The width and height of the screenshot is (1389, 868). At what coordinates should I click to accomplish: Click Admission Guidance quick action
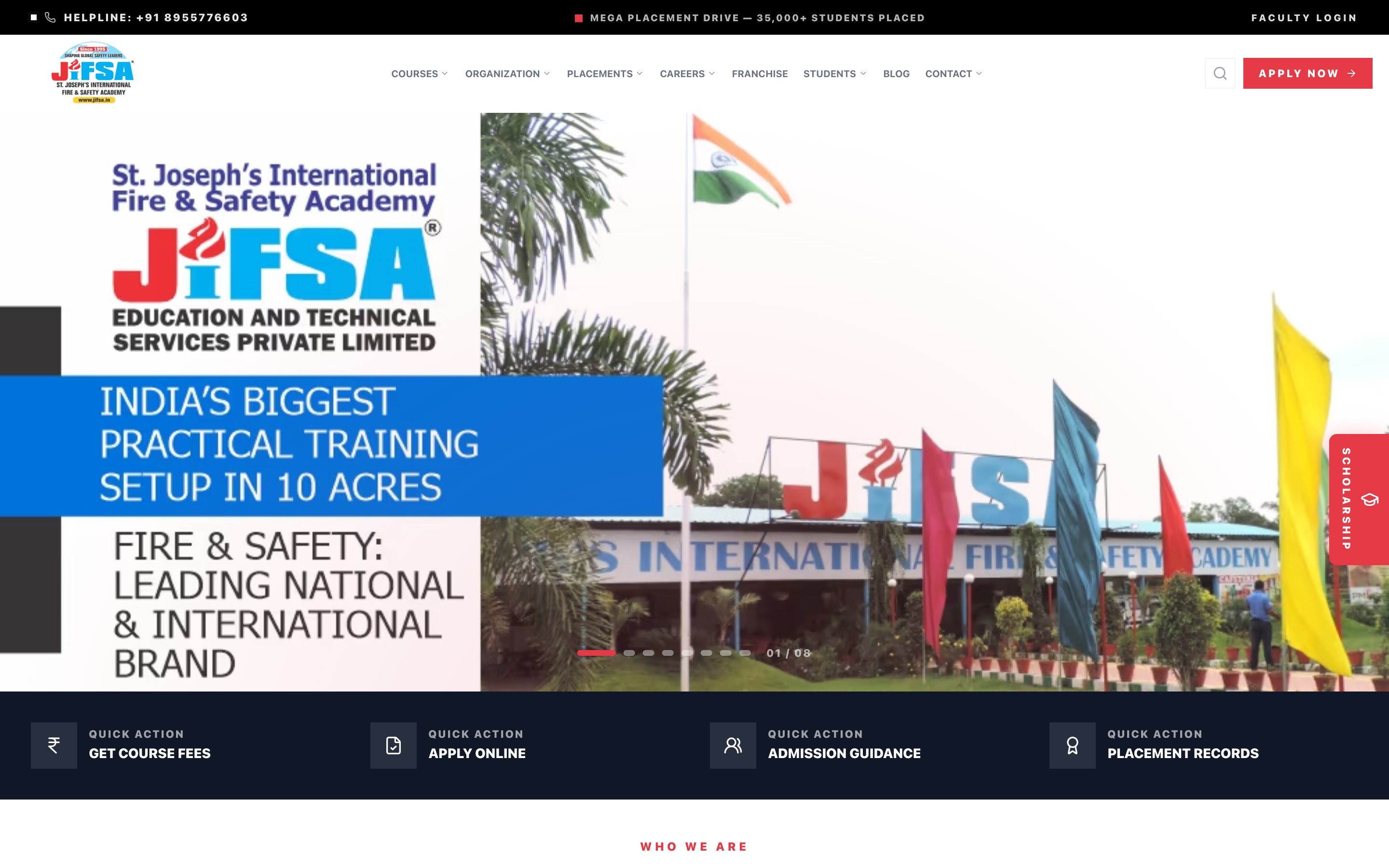[816, 745]
